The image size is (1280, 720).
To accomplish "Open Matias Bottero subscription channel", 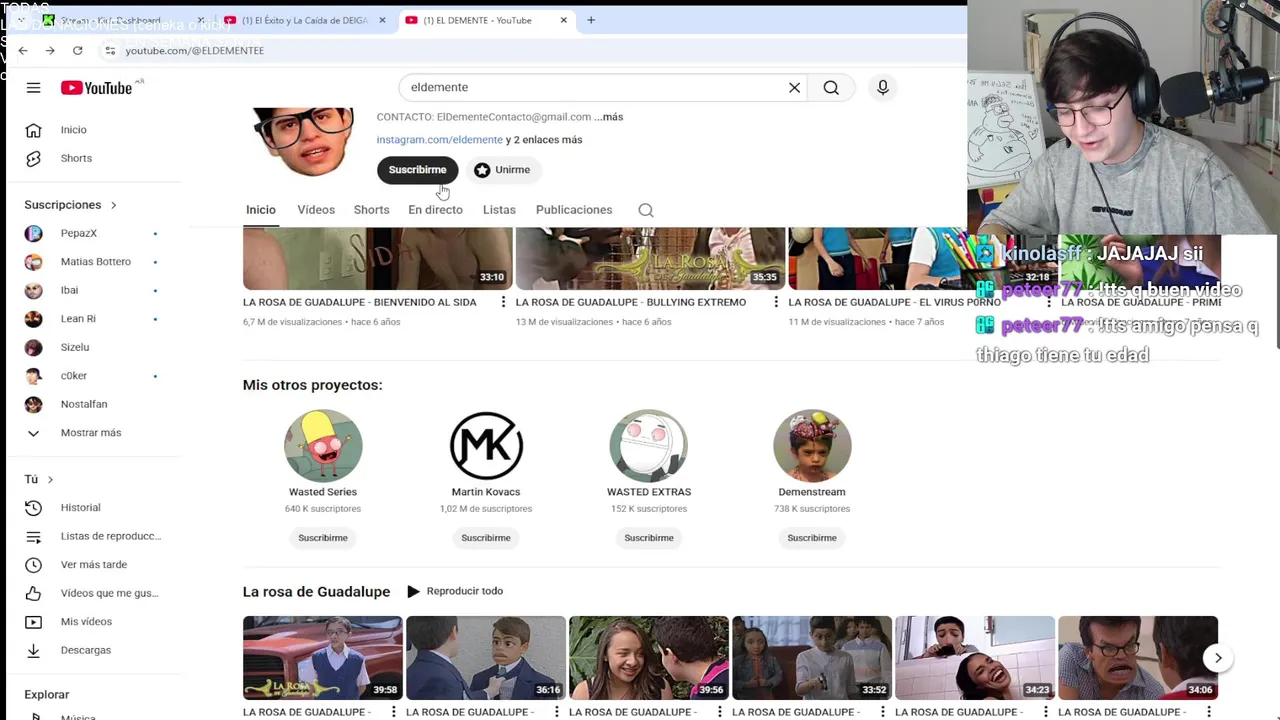I will [x=95, y=262].
